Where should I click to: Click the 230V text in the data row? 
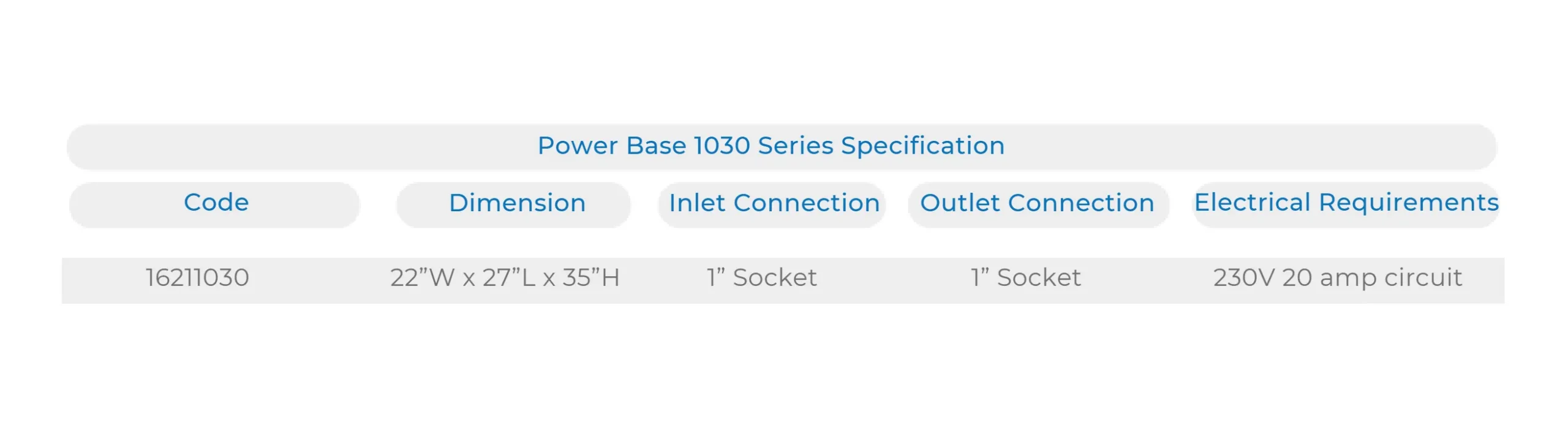(1244, 278)
